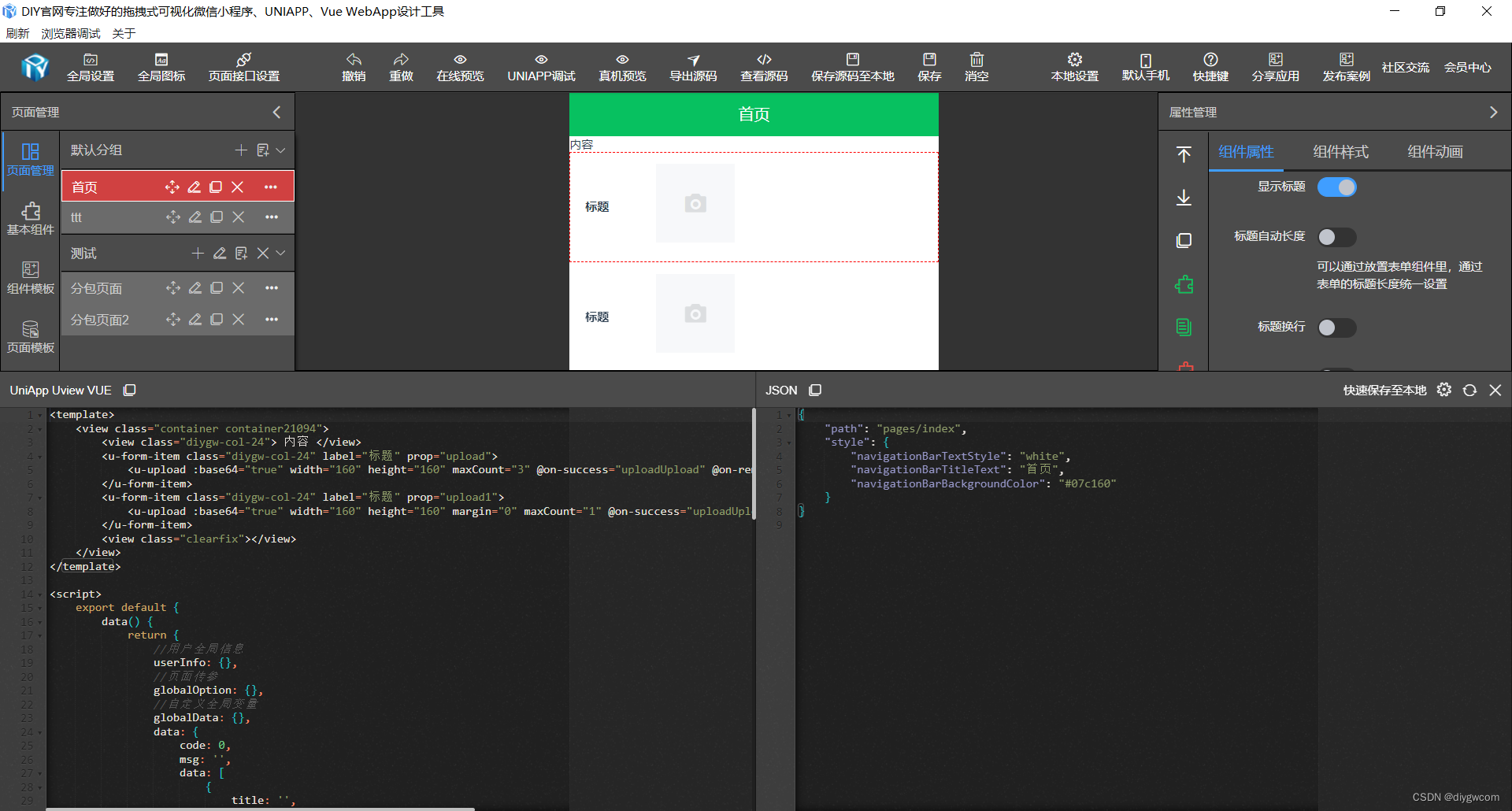Click the 重做 (redo) toolbar icon
Screen dimensions: 1512x811
tap(401, 67)
